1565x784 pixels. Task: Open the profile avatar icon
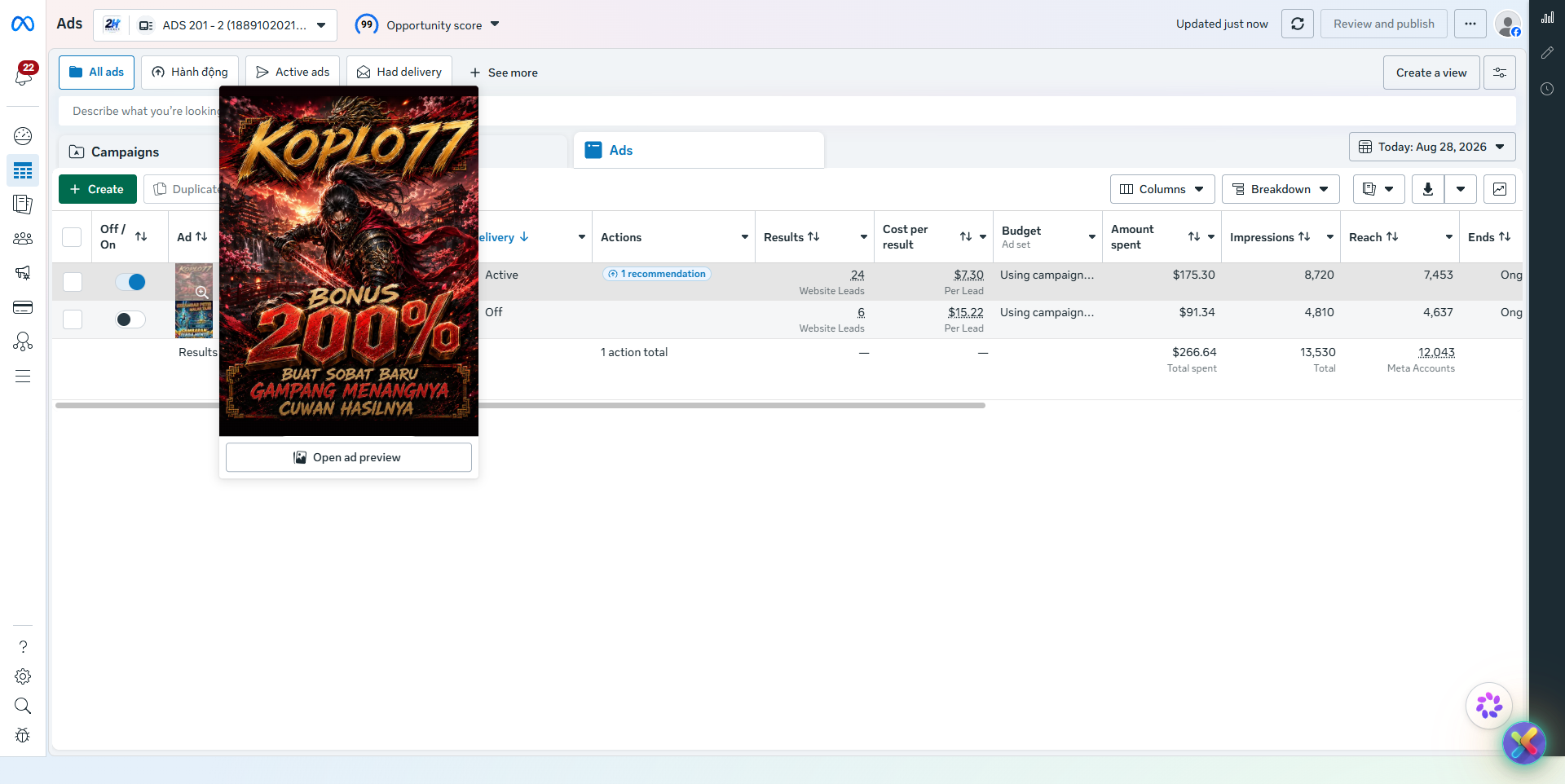[1508, 24]
